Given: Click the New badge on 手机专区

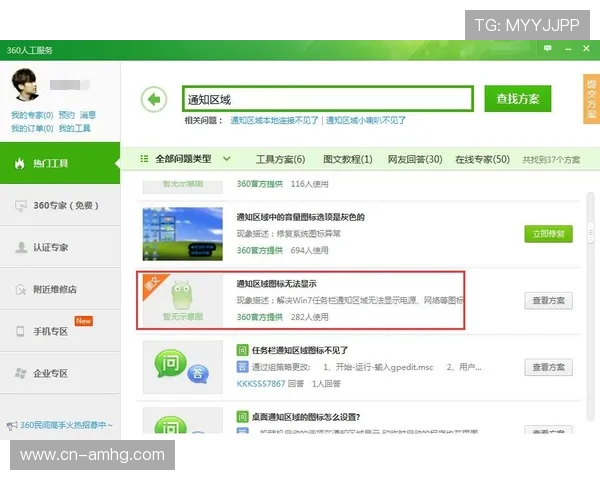Looking at the screenshot, I should [x=83, y=321].
